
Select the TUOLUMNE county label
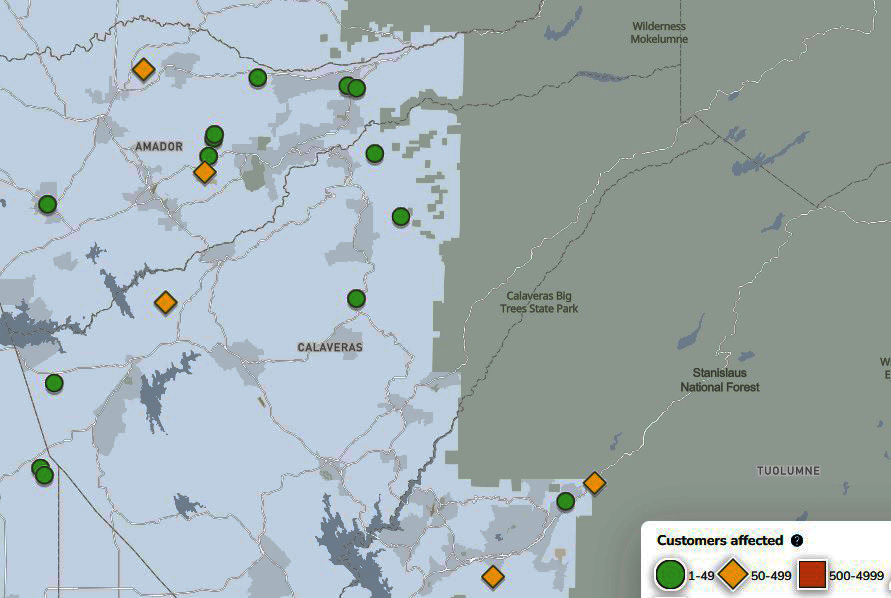tap(788, 471)
